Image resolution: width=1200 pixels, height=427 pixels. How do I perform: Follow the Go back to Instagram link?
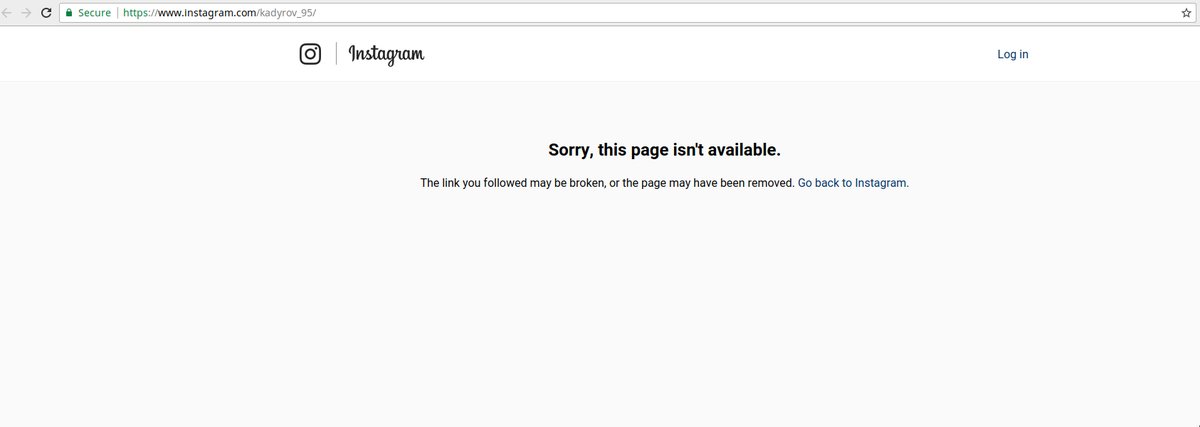click(x=853, y=183)
